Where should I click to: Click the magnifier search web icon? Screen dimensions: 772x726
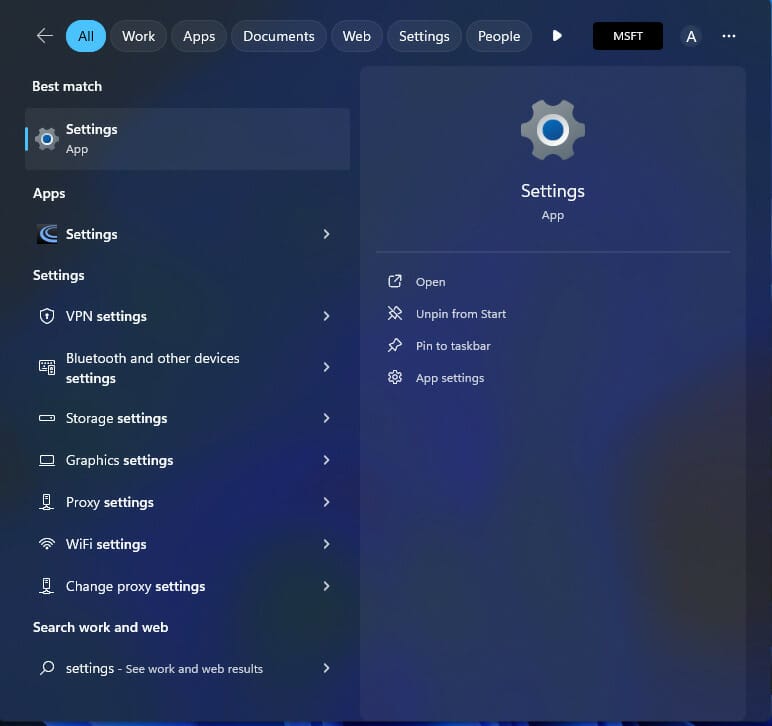tap(47, 668)
